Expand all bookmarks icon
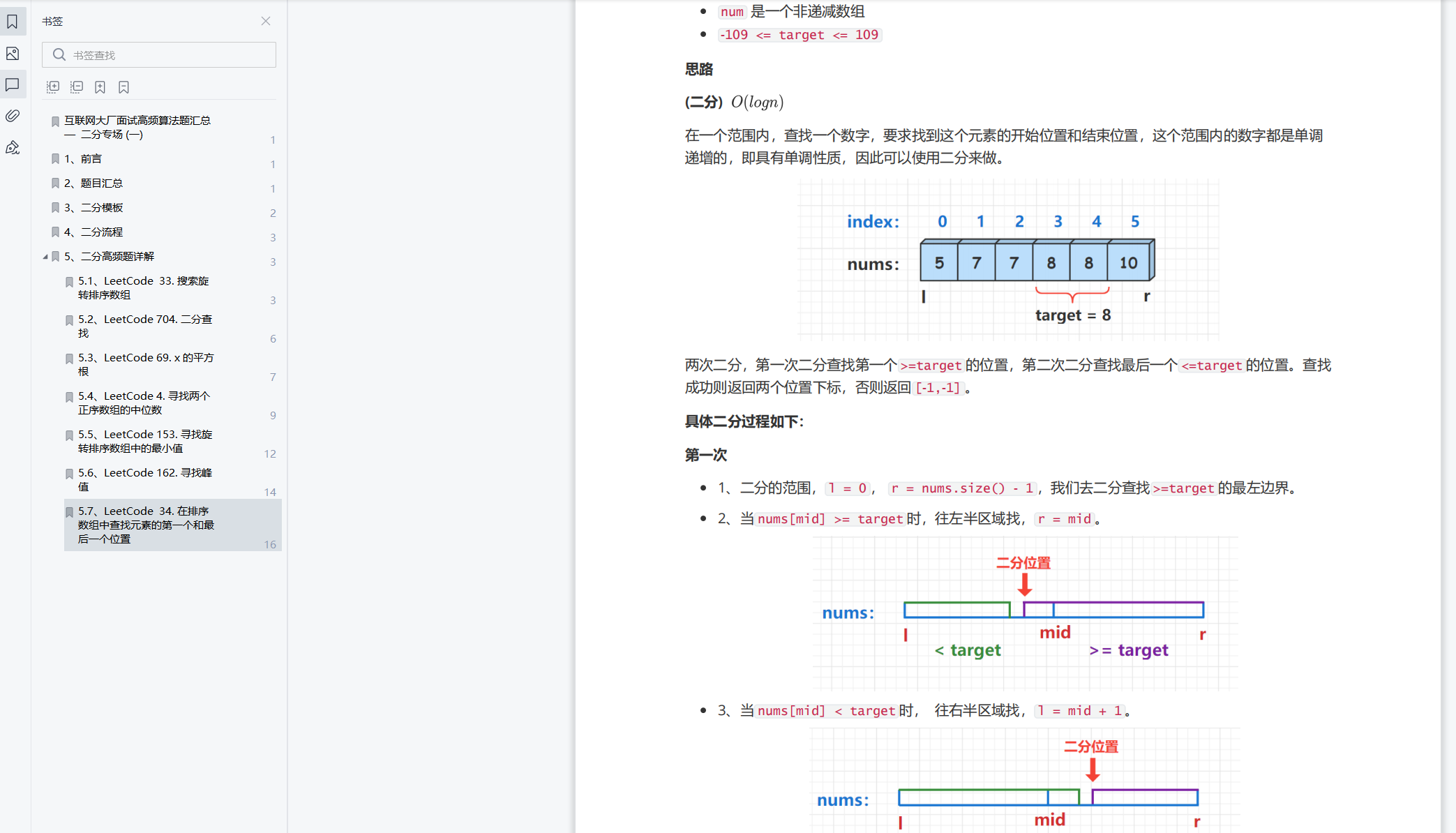1456x833 pixels. click(53, 87)
